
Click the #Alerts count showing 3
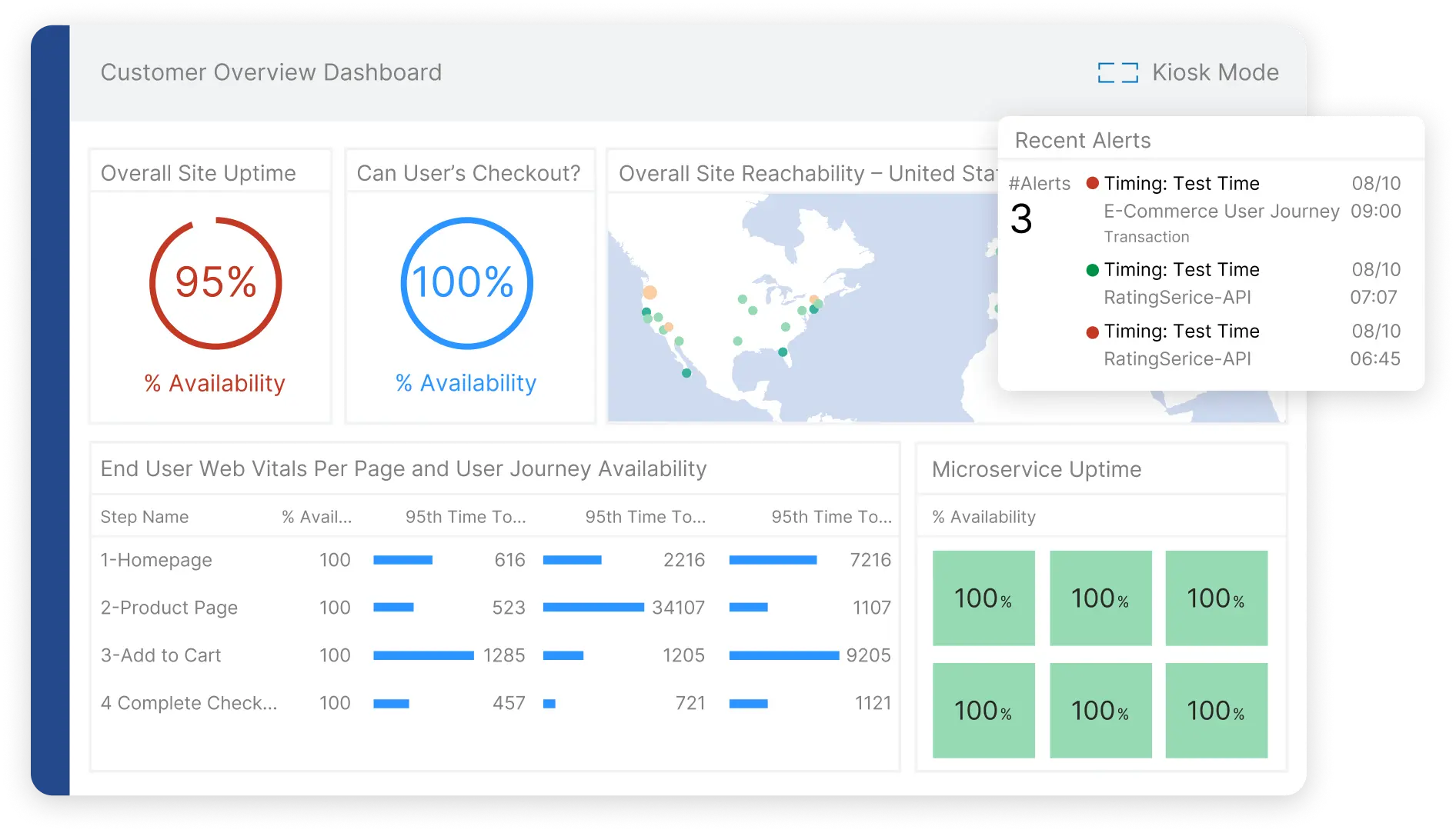point(1024,219)
